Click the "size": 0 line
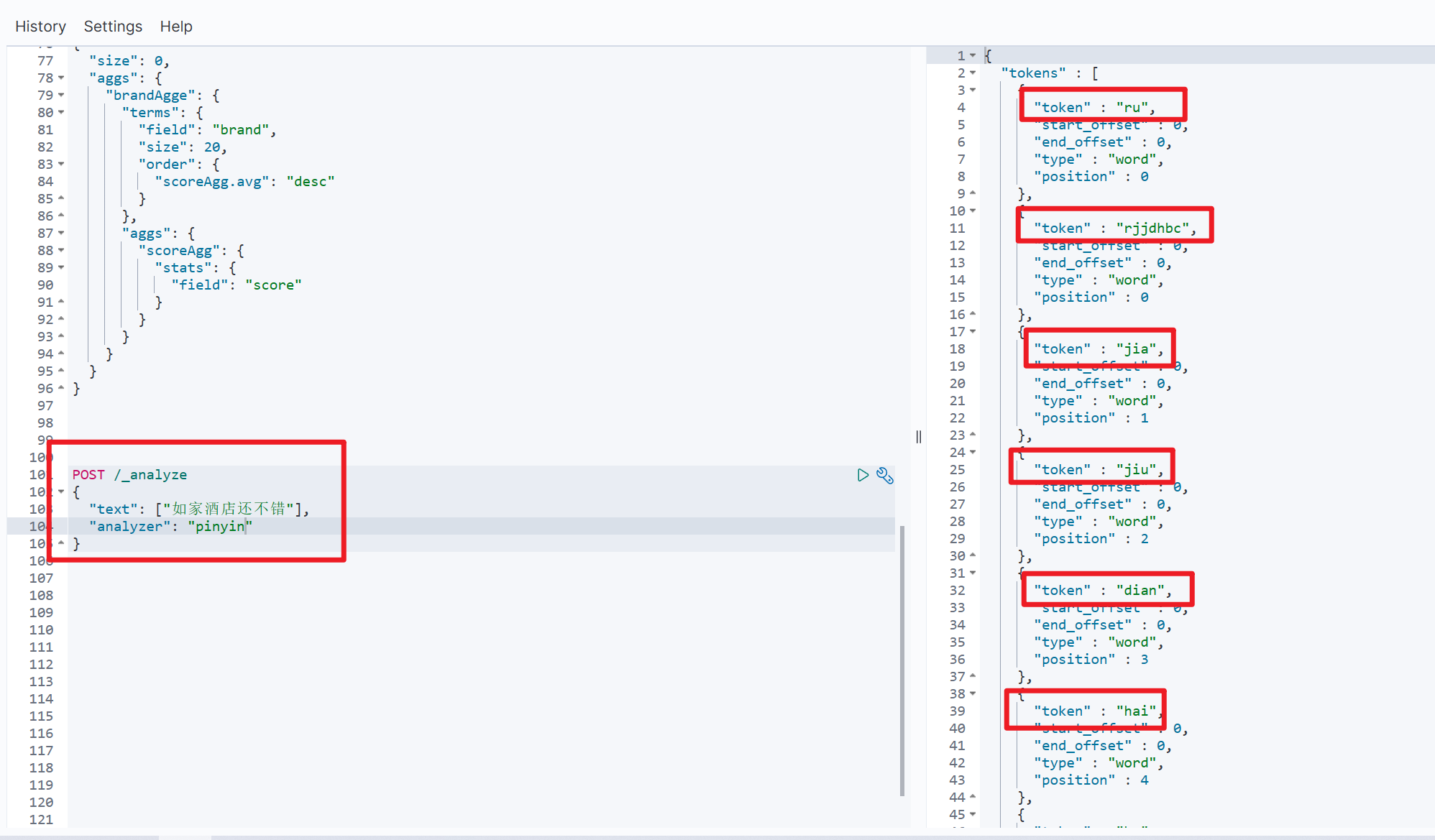 tap(129, 60)
